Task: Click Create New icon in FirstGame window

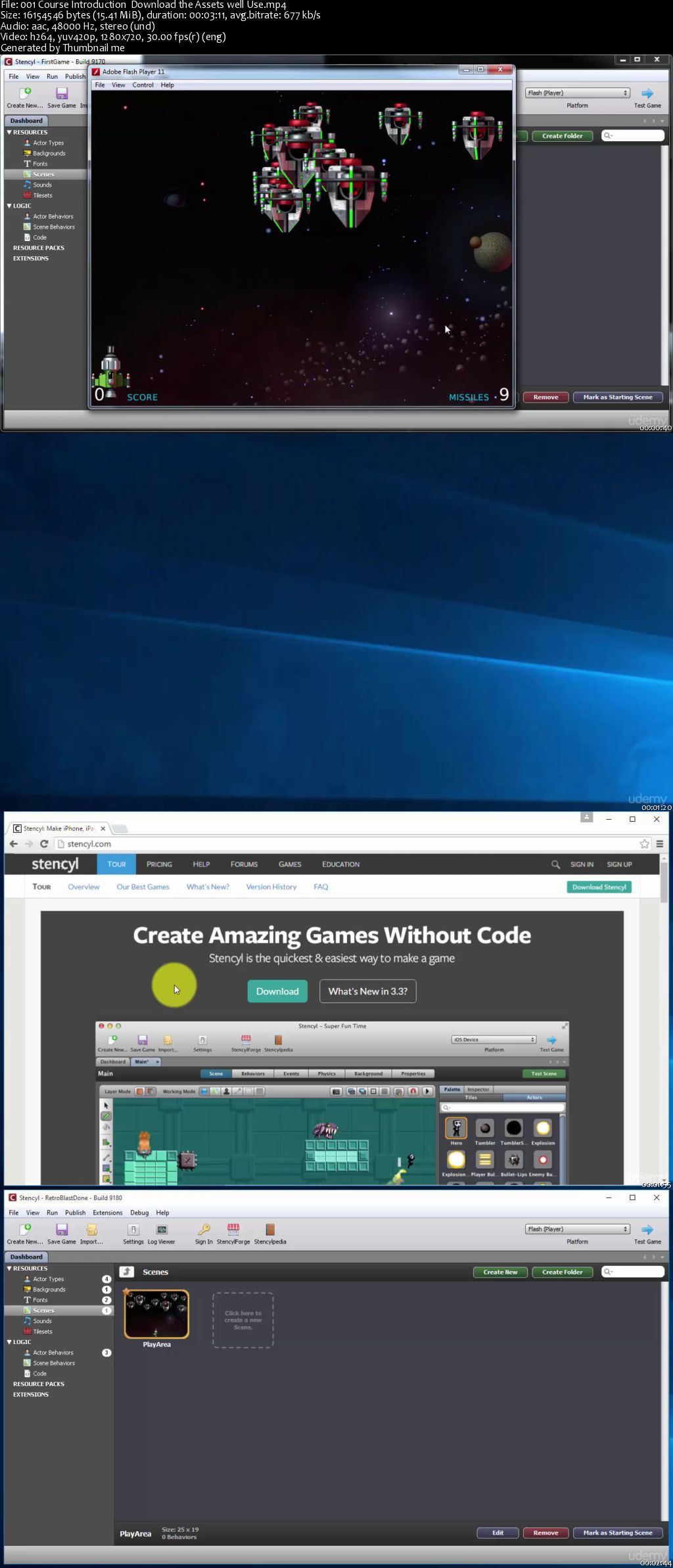Action: (x=25, y=93)
